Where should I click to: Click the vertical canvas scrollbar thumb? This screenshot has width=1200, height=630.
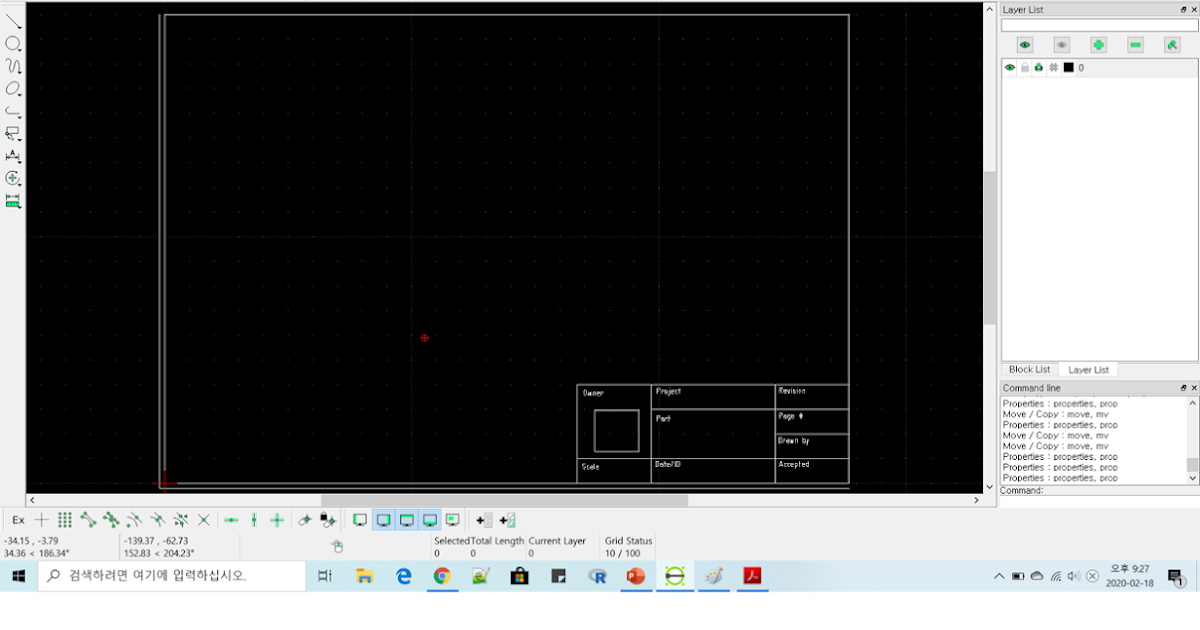click(x=990, y=247)
